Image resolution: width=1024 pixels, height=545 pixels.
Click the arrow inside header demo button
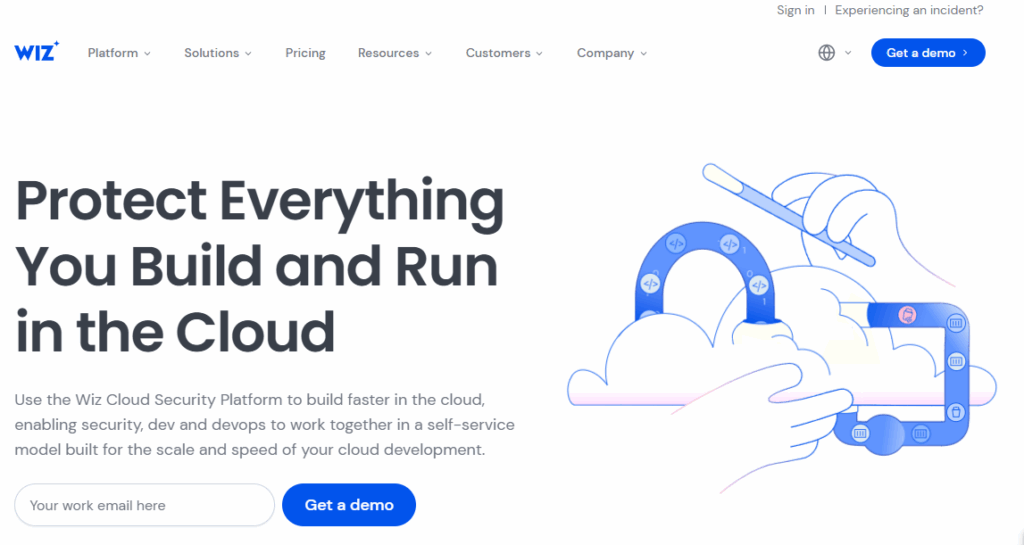click(x=965, y=53)
